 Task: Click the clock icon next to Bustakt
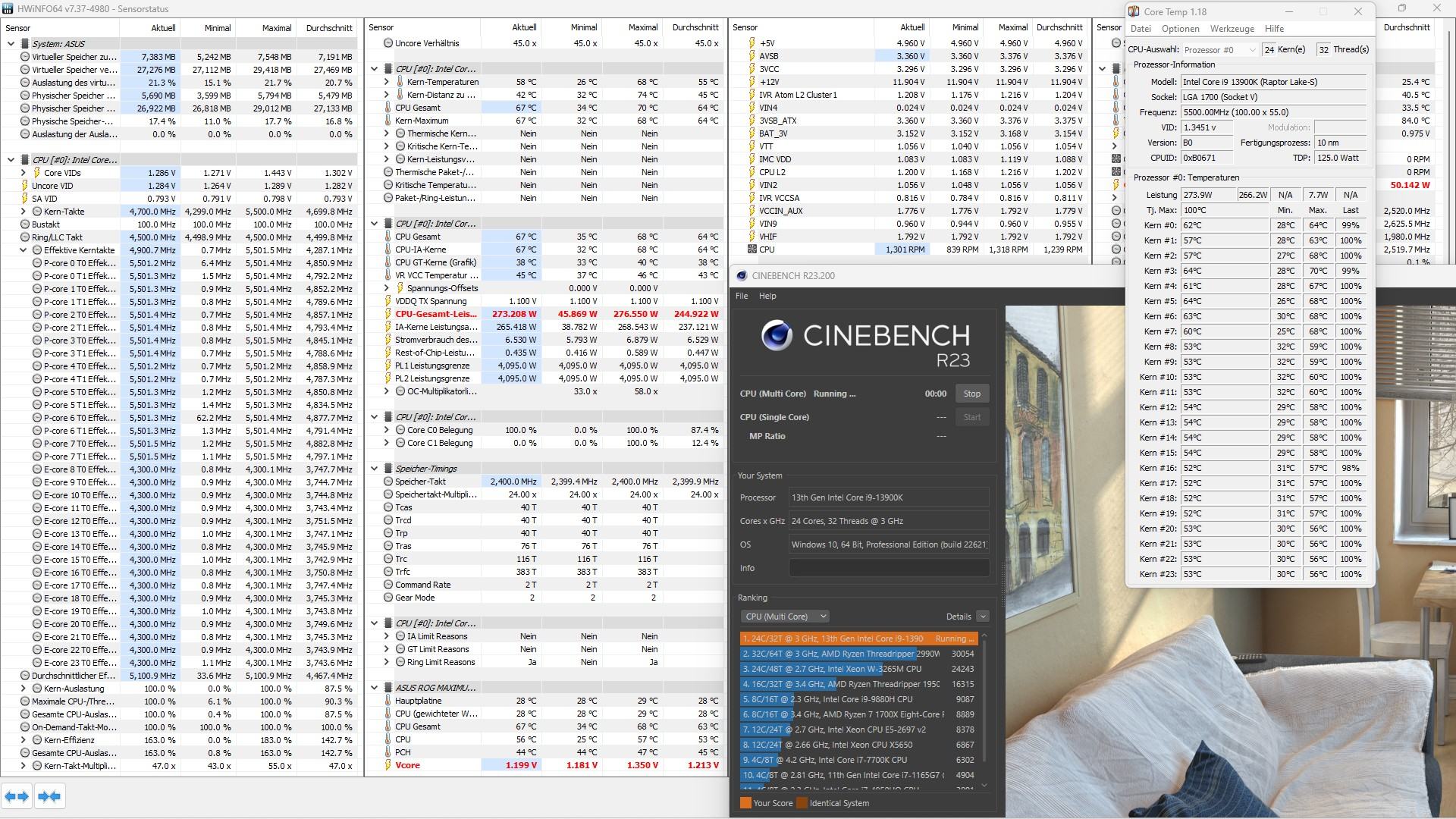24,224
